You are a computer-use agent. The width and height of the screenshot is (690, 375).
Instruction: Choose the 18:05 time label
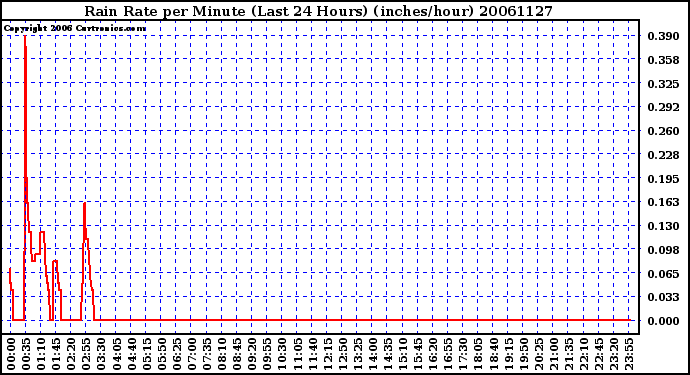click(478, 354)
